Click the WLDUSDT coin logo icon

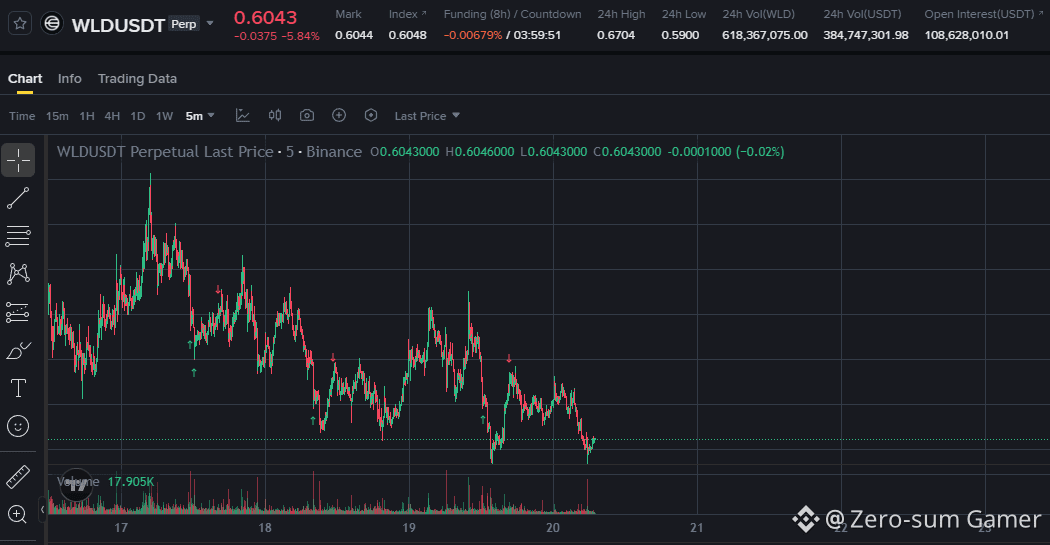[52, 23]
